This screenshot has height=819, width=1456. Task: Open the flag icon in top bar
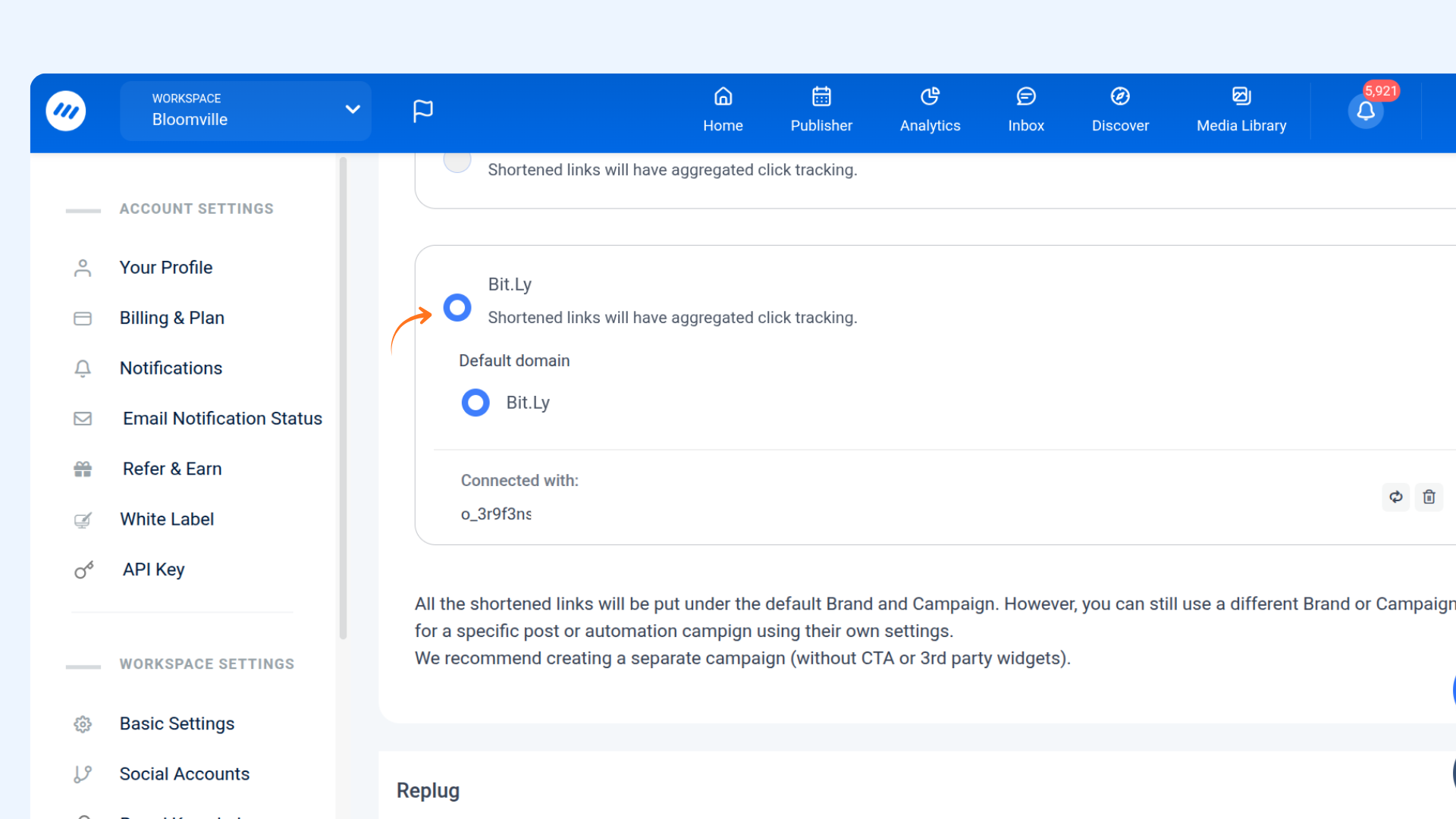pyautogui.click(x=422, y=111)
